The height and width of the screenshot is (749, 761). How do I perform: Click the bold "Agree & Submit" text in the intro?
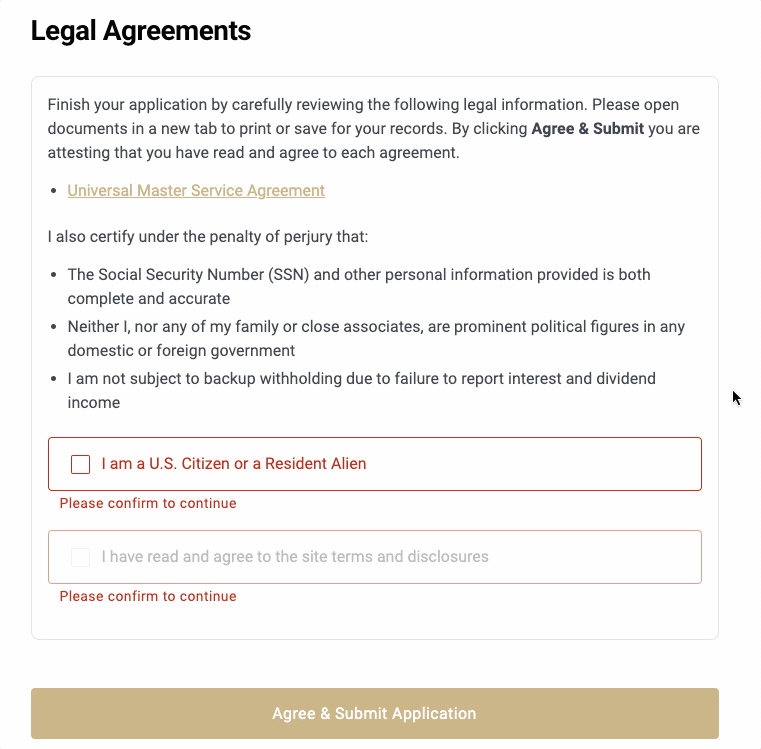point(587,129)
